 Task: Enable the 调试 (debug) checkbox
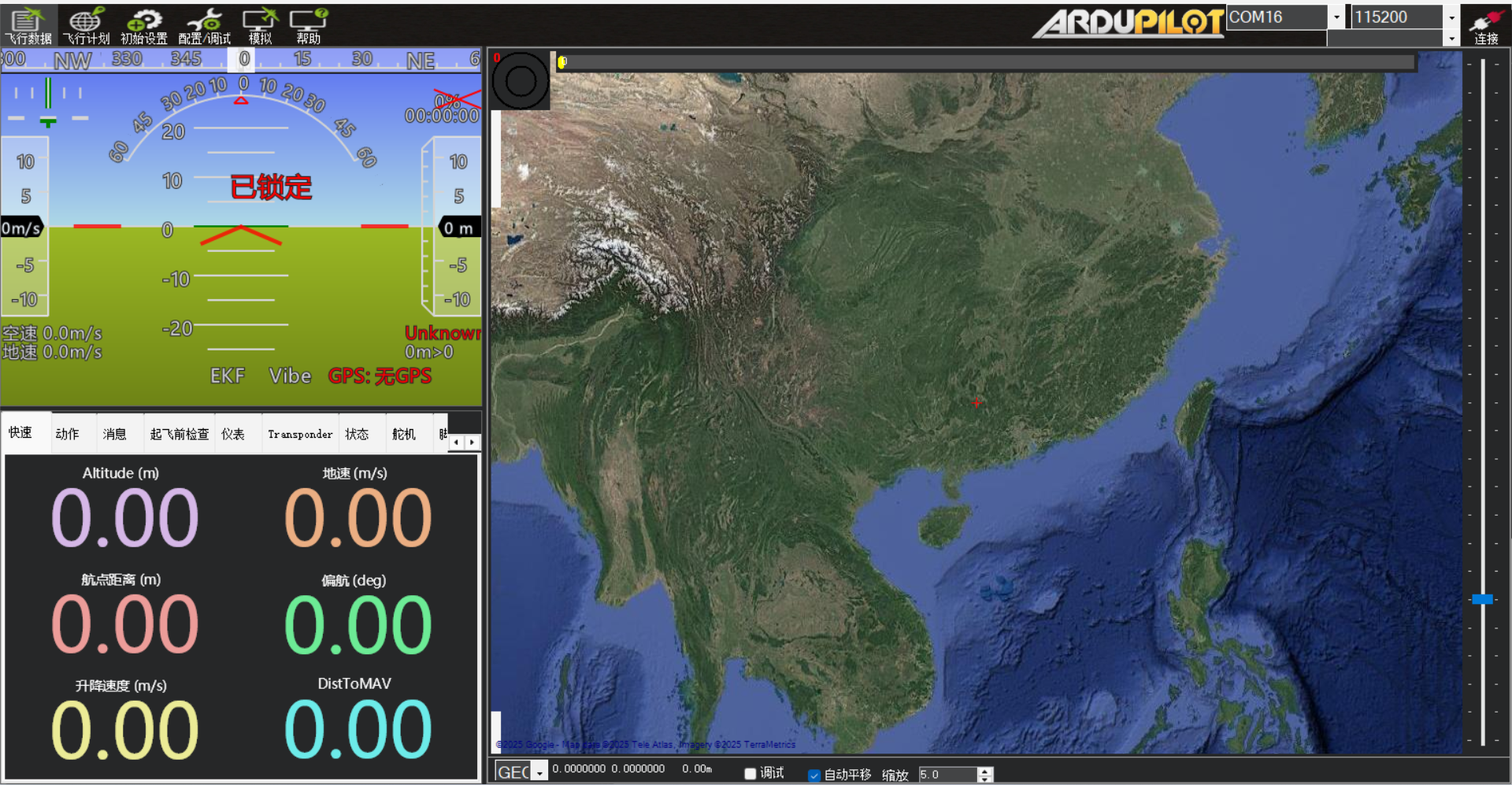coord(750,774)
